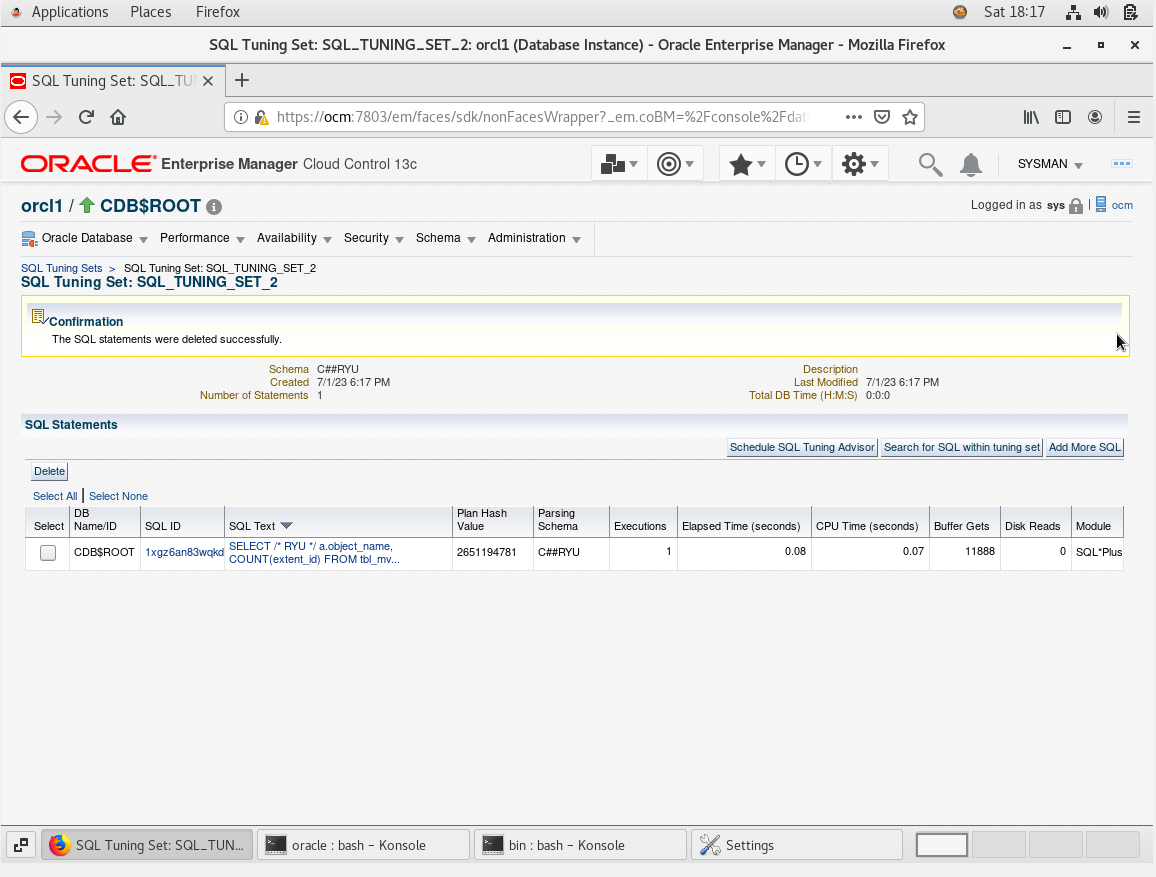Switch to oracle : bash Konsole taskbar item
Image resolution: width=1156 pixels, height=877 pixels.
click(x=363, y=845)
